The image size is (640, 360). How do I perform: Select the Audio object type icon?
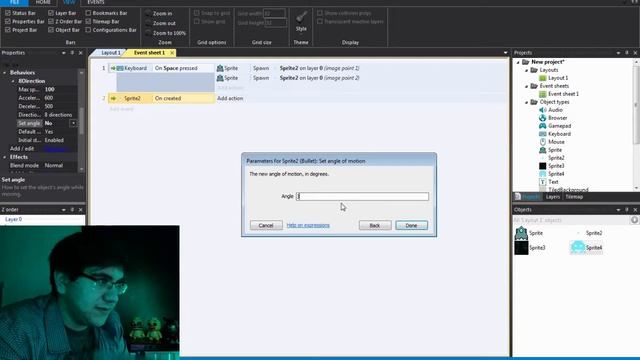(x=542, y=110)
